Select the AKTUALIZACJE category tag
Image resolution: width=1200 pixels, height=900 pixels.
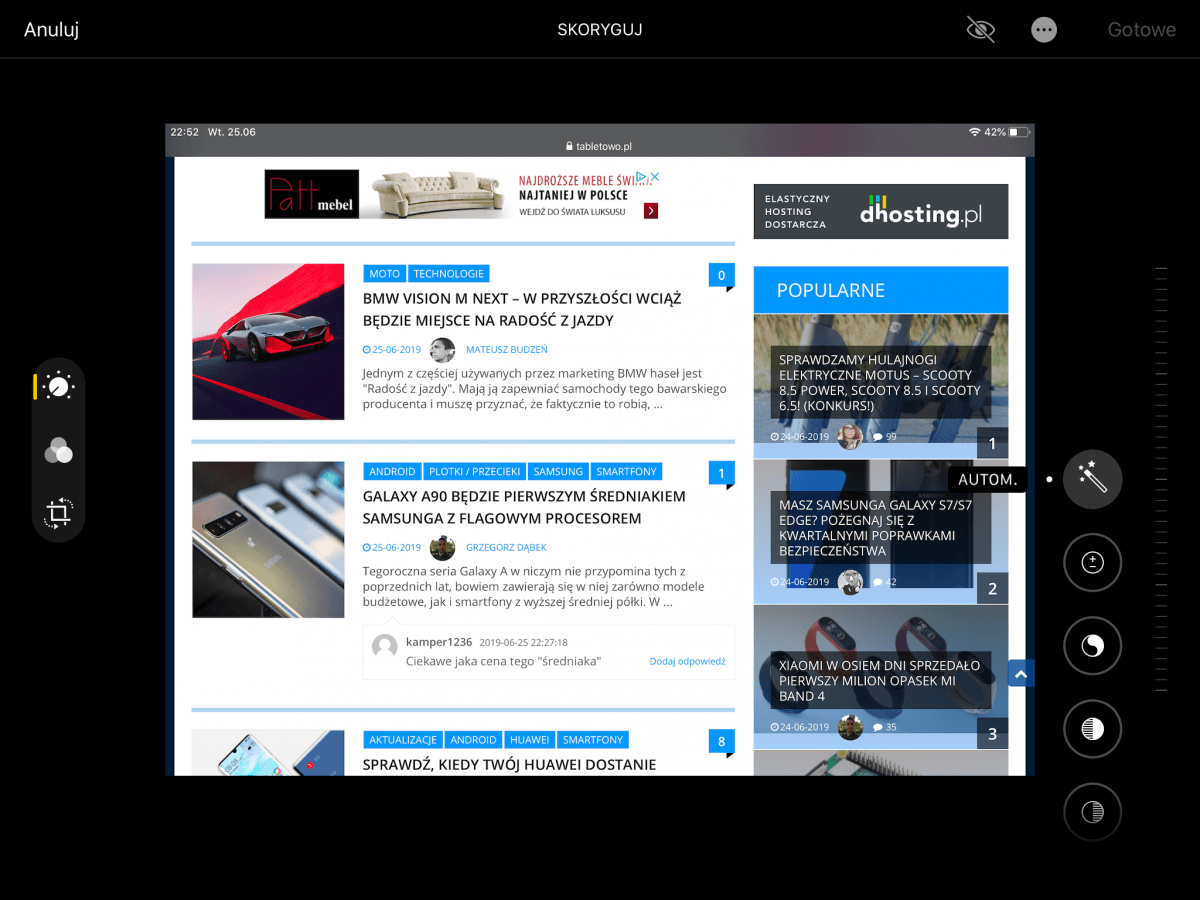click(403, 739)
